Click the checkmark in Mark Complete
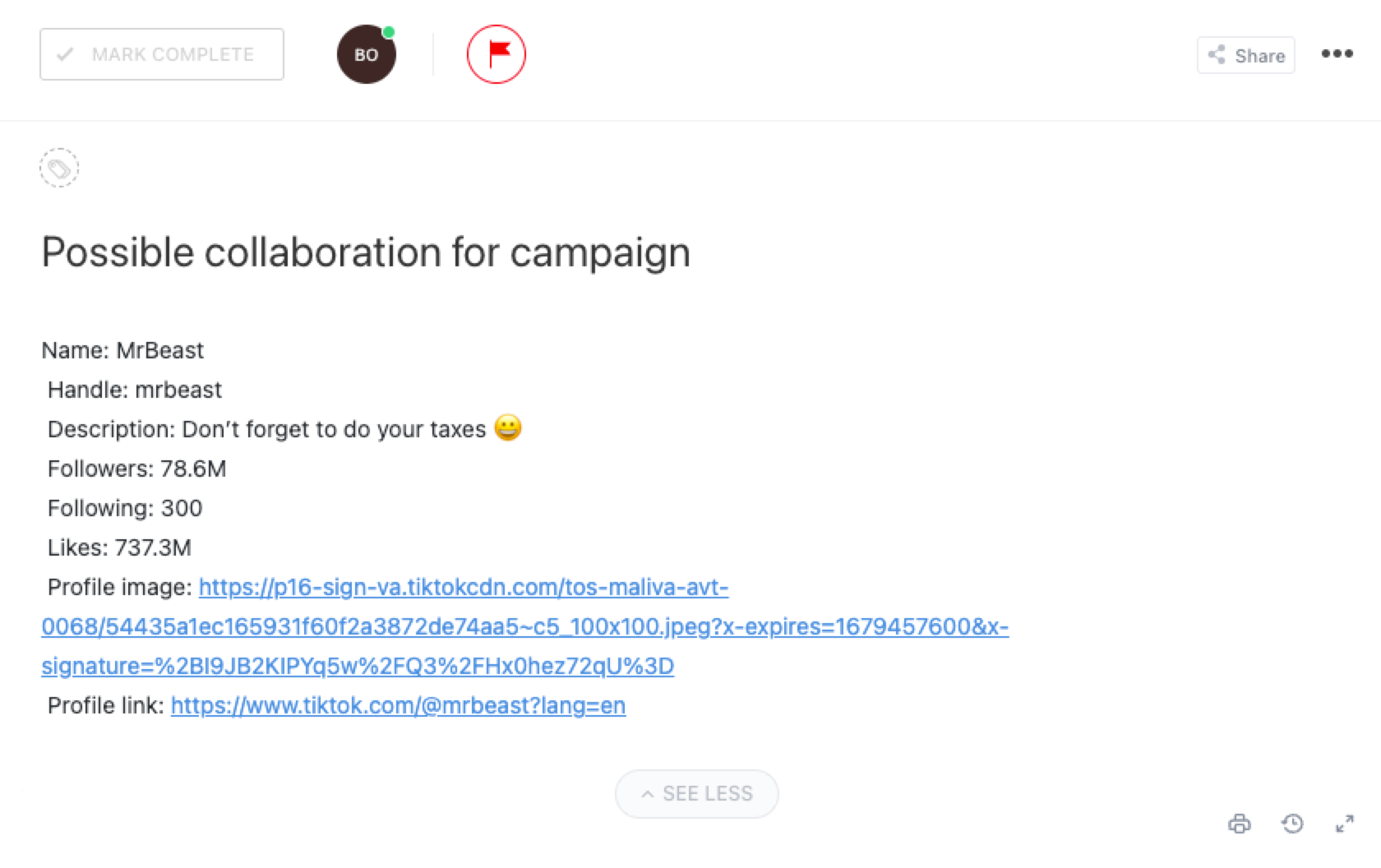The image size is (1381, 868). [x=65, y=54]
